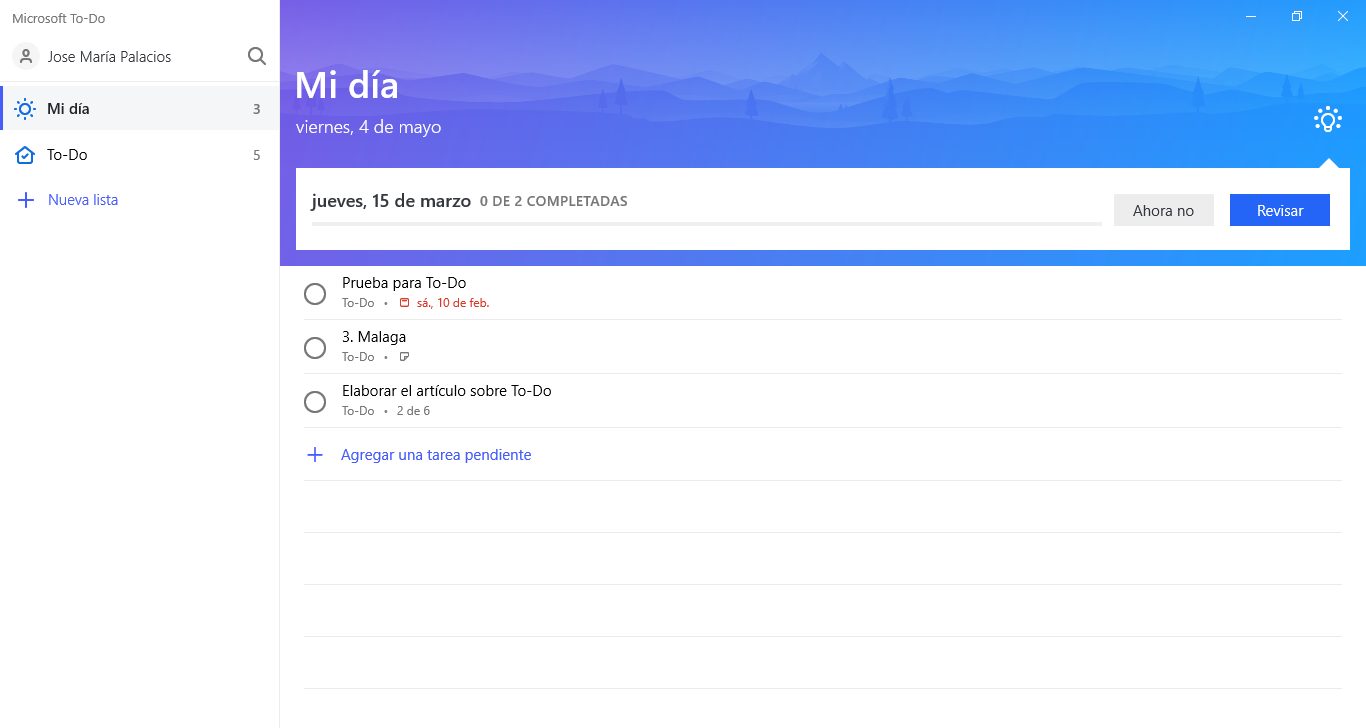Click the completion progress bar for jueves

[x=706, y=224]
